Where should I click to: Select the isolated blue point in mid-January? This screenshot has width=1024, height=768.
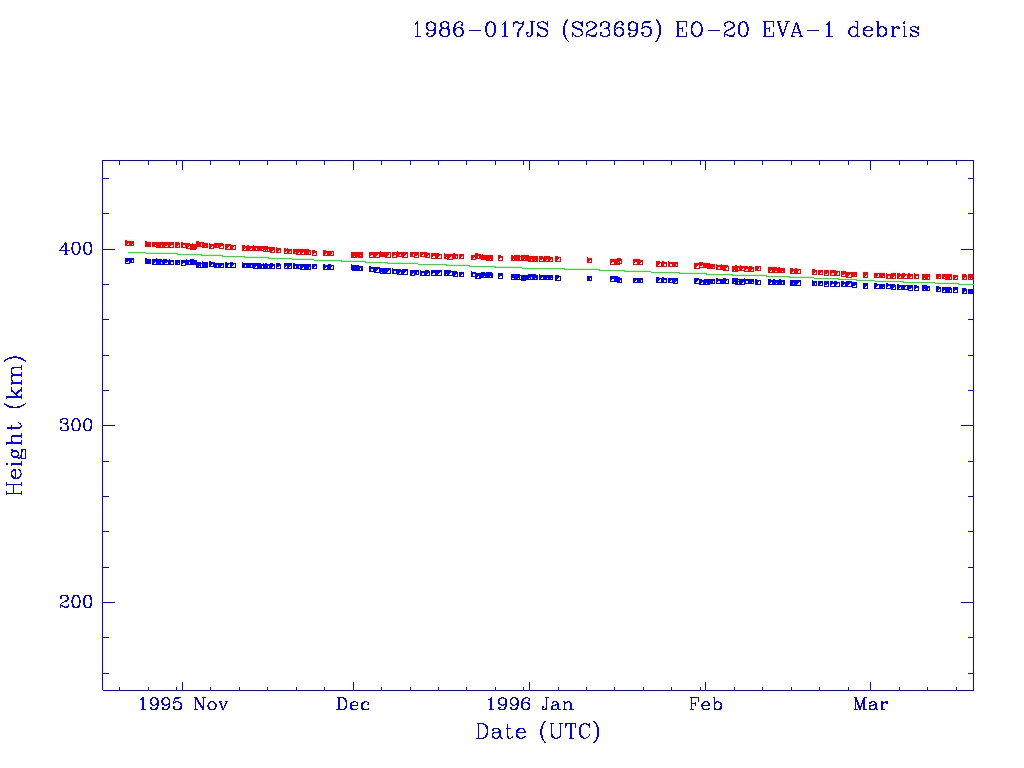[x=590, y=278]
